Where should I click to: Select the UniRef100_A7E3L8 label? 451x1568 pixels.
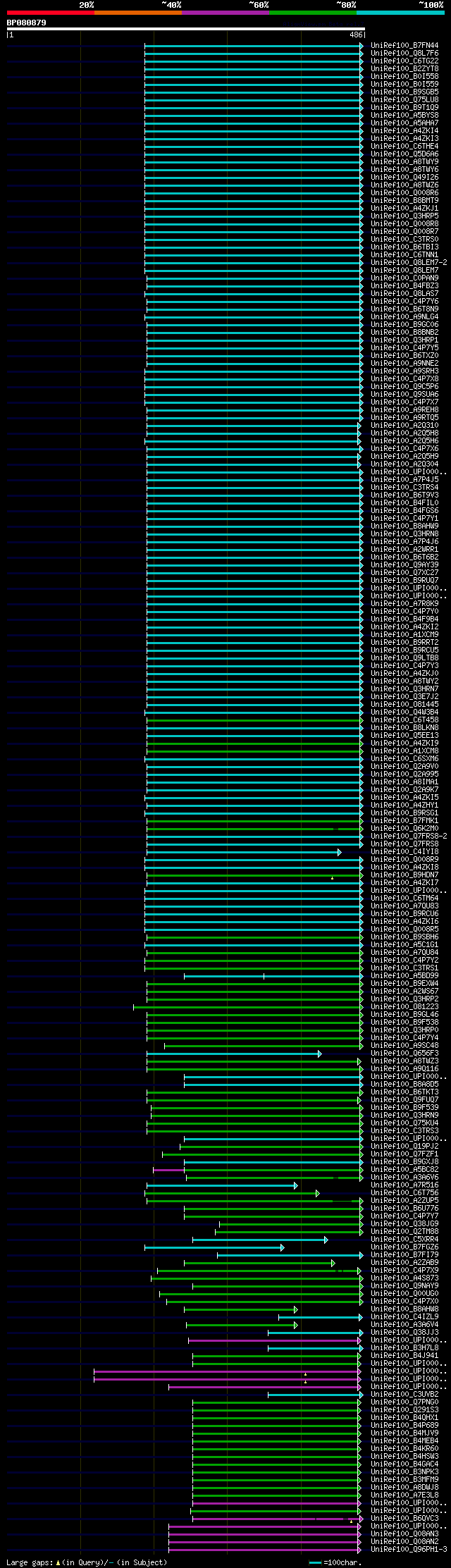pyautogui.click(x=404, y=1495)
